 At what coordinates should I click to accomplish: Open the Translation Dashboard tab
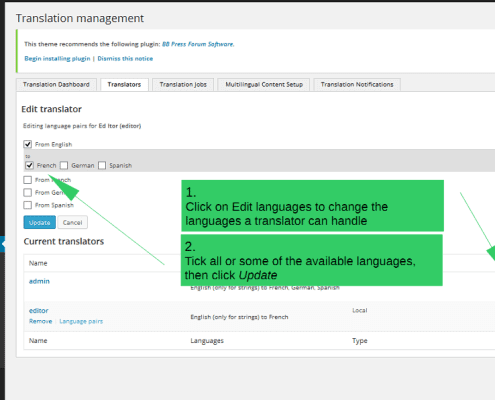56,85
